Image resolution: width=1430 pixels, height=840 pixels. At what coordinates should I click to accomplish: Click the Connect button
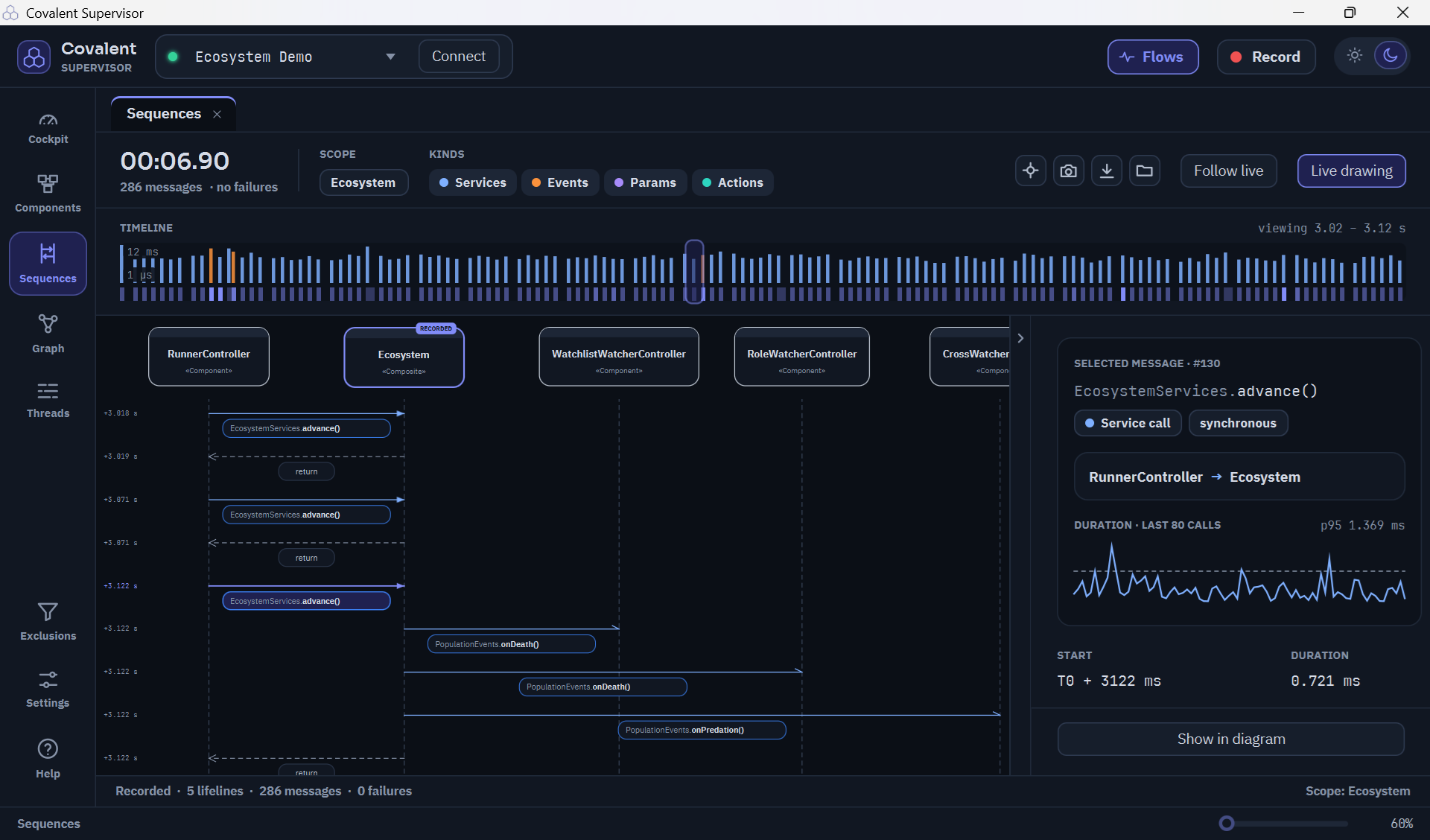[x=459, y=57]
